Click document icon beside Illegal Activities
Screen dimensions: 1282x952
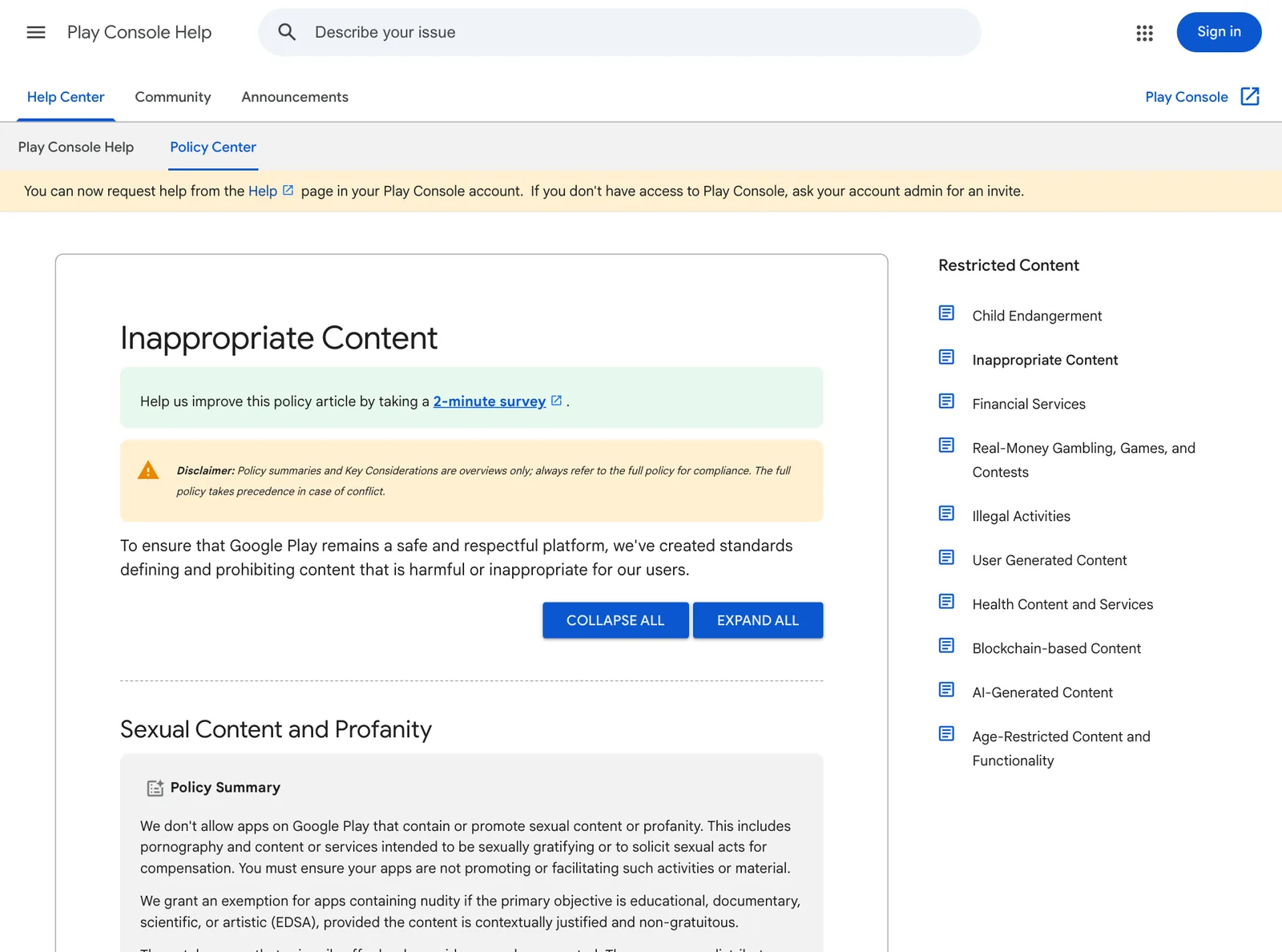coord(946,513)
